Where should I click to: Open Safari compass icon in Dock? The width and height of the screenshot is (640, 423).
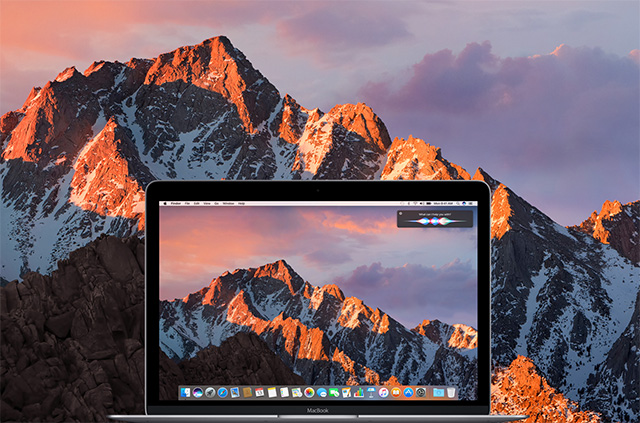pyautogui.click(x=222, y=392)
